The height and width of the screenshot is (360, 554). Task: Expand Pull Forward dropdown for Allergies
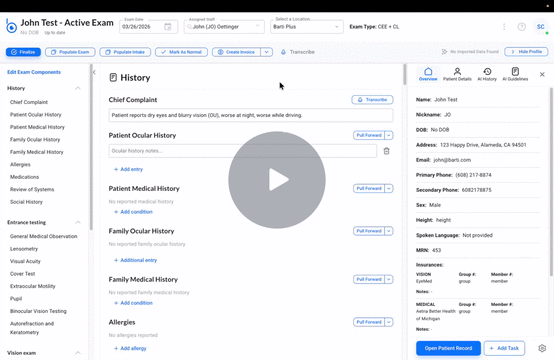[x=389, y=322]
